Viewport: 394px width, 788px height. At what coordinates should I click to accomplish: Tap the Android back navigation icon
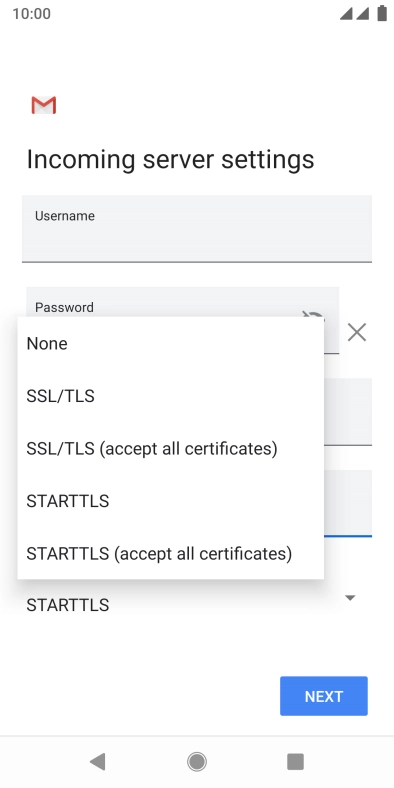(x=97, y=762)
